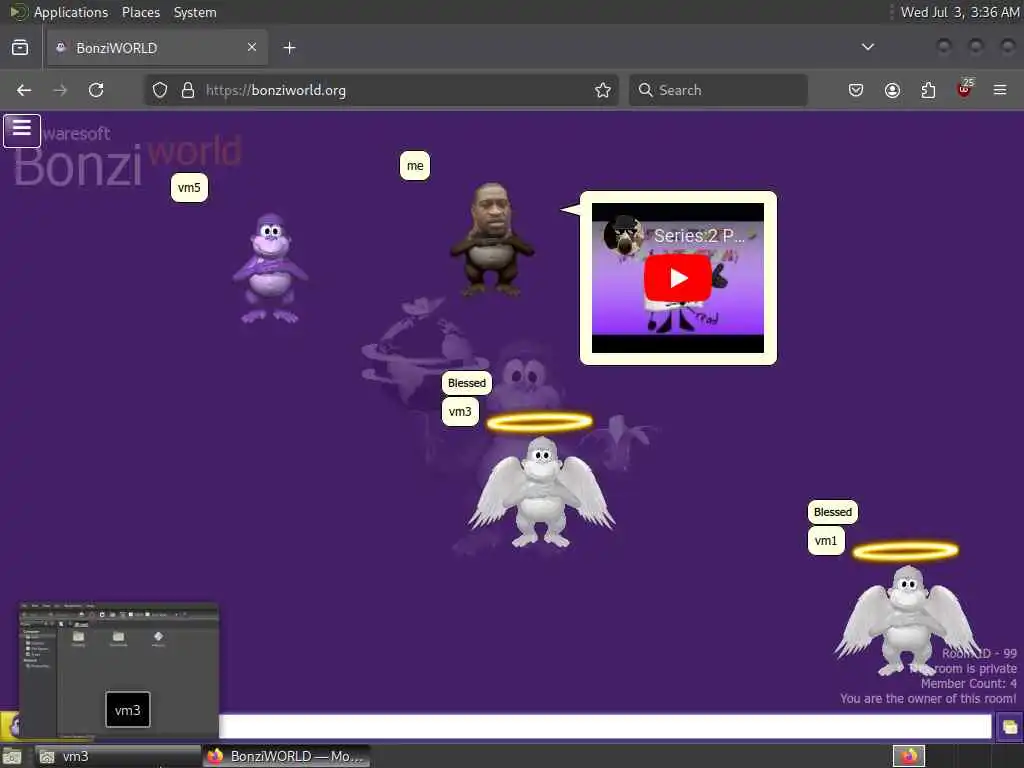The height and width of the screenshot is (768, 1024).
Task: Switch to BonziWORLD Mozilla taskbar button
Action: [x=286, y=756]
